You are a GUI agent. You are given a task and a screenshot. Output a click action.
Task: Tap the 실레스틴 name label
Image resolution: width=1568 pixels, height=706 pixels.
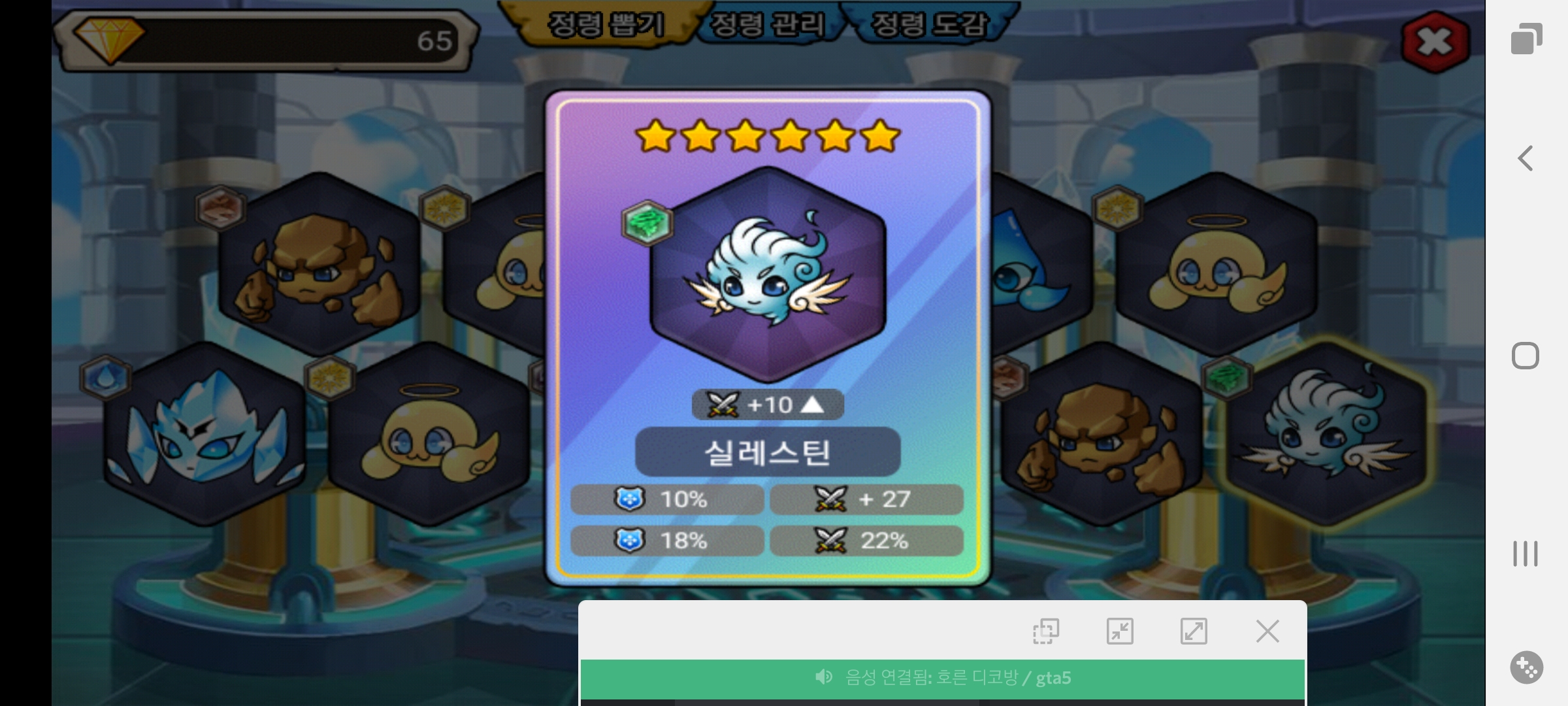[768, 452]
